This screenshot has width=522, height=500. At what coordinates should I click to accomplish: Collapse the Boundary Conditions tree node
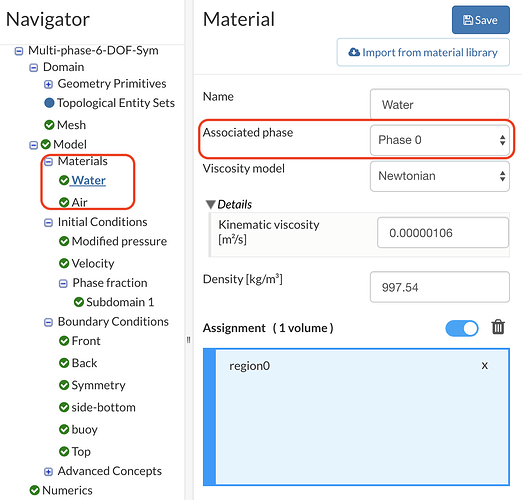tap(48, 322)
